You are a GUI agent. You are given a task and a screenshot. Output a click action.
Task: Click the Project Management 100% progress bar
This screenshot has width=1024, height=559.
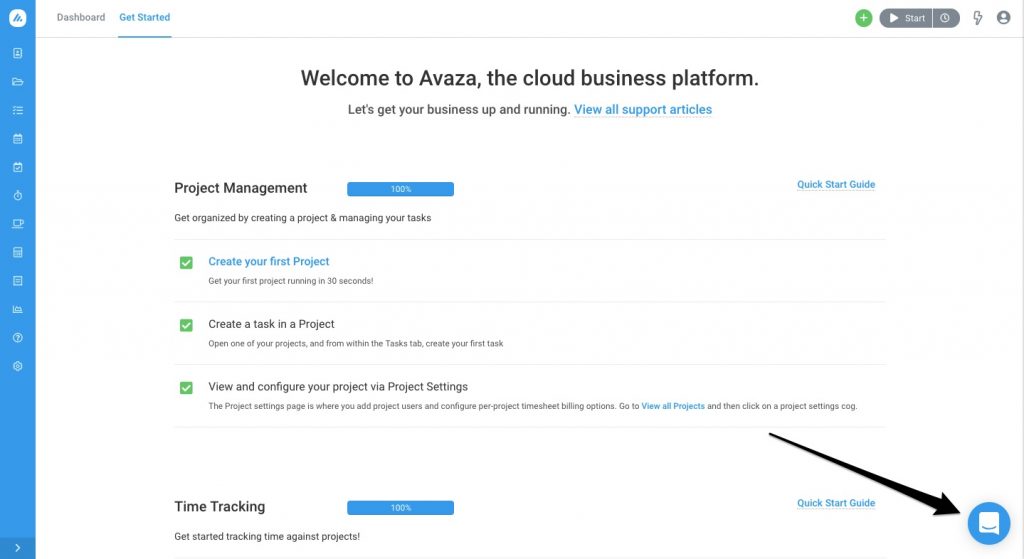(400, 189)
